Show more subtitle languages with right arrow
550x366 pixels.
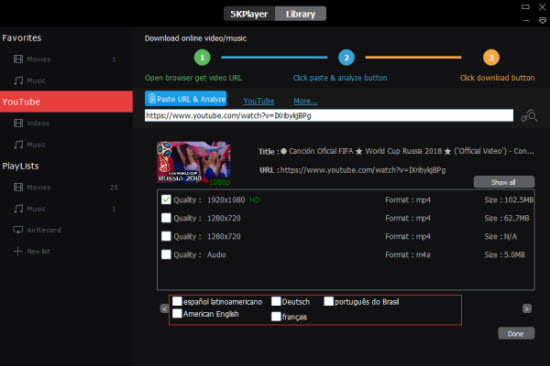527,308
